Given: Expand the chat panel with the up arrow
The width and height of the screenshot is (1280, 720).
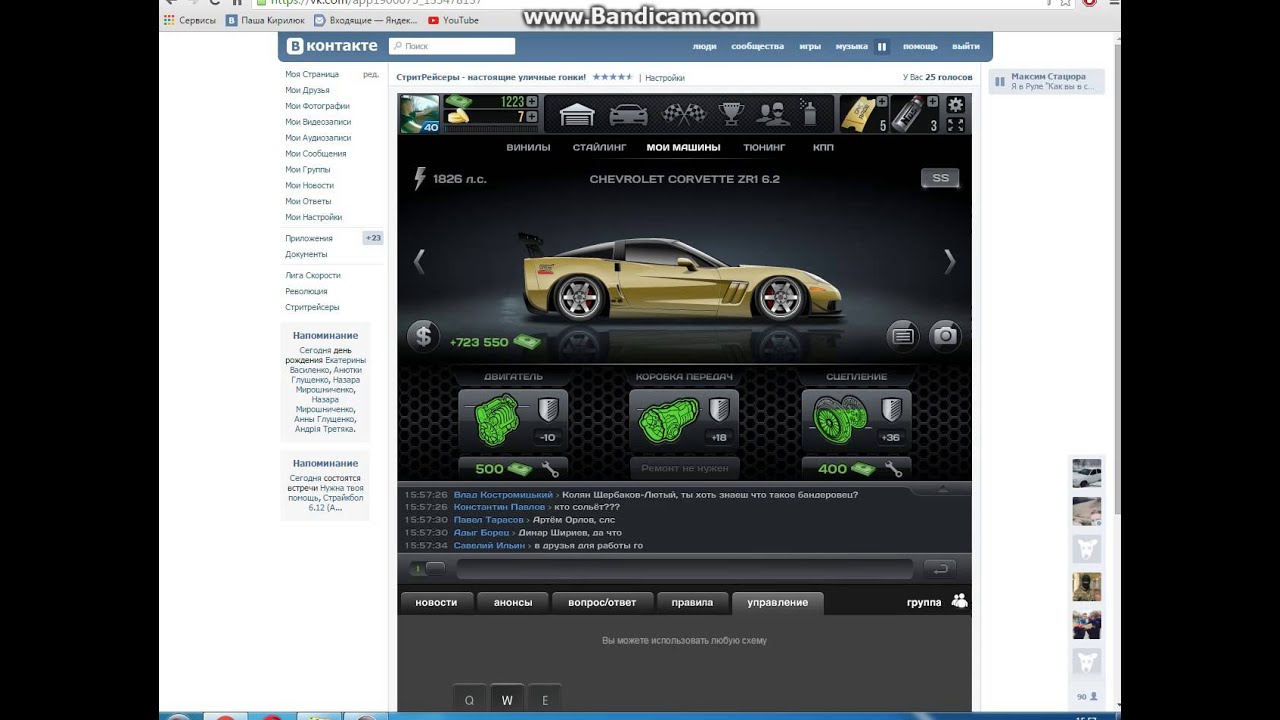Looking at the screenshot, I should (x=942, y=489).
